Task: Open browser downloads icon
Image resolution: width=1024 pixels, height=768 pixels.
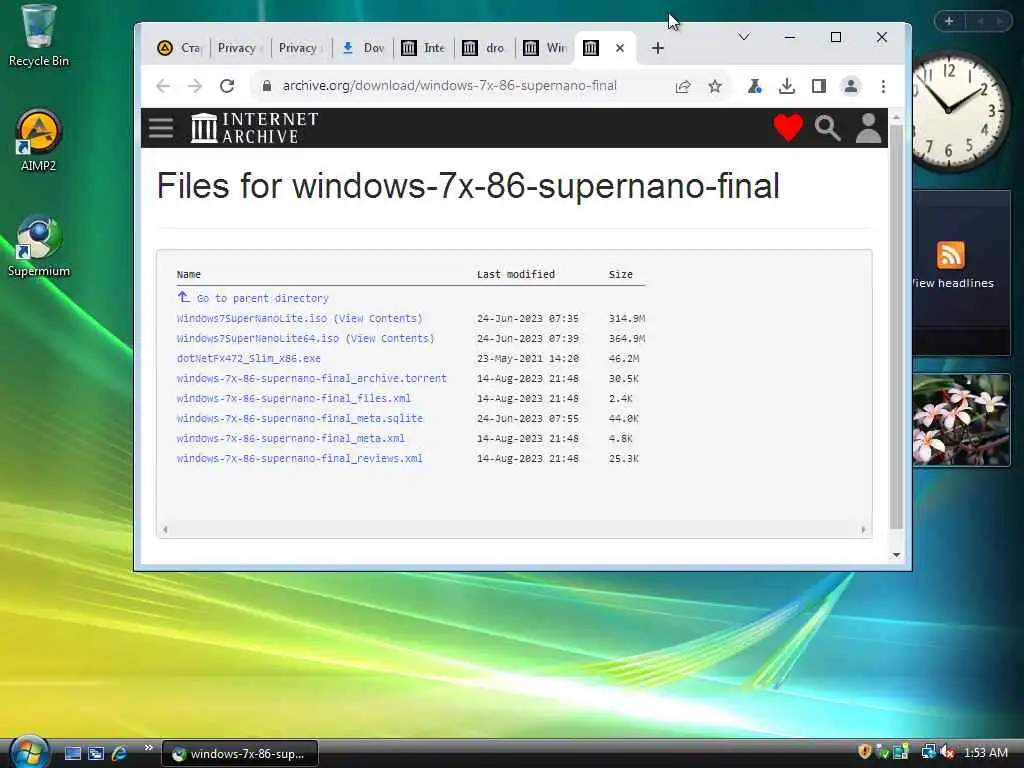Action: (x=787, y=86)
